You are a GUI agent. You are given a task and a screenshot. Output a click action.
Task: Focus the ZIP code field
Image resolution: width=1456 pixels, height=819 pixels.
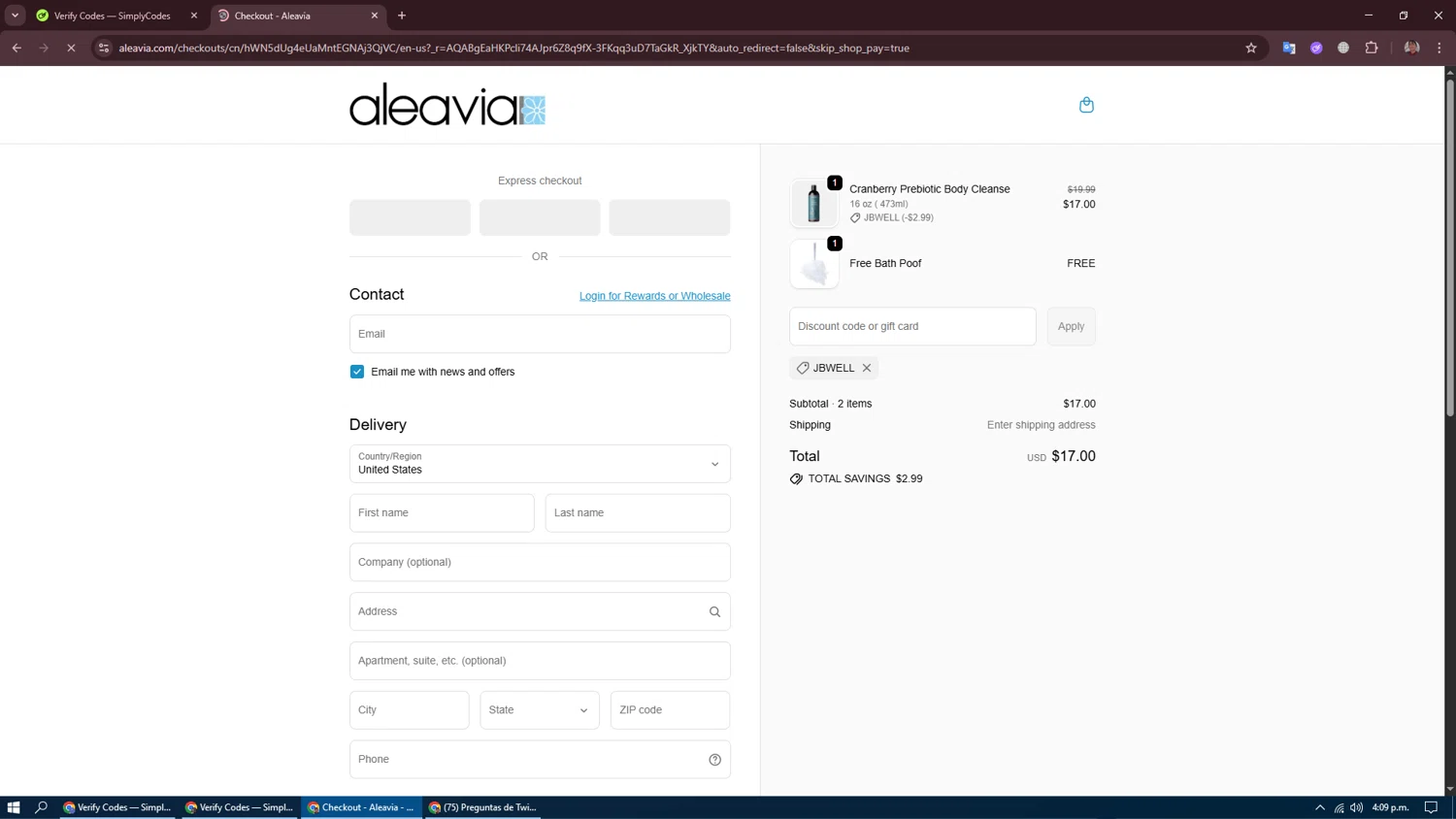click(x=670, y=710)
